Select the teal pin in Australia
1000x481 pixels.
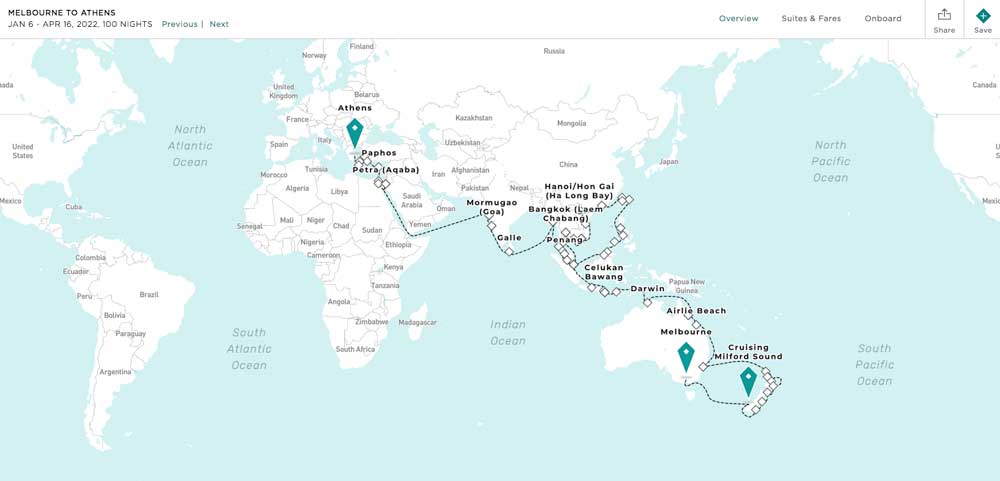(x=686, y=356)
